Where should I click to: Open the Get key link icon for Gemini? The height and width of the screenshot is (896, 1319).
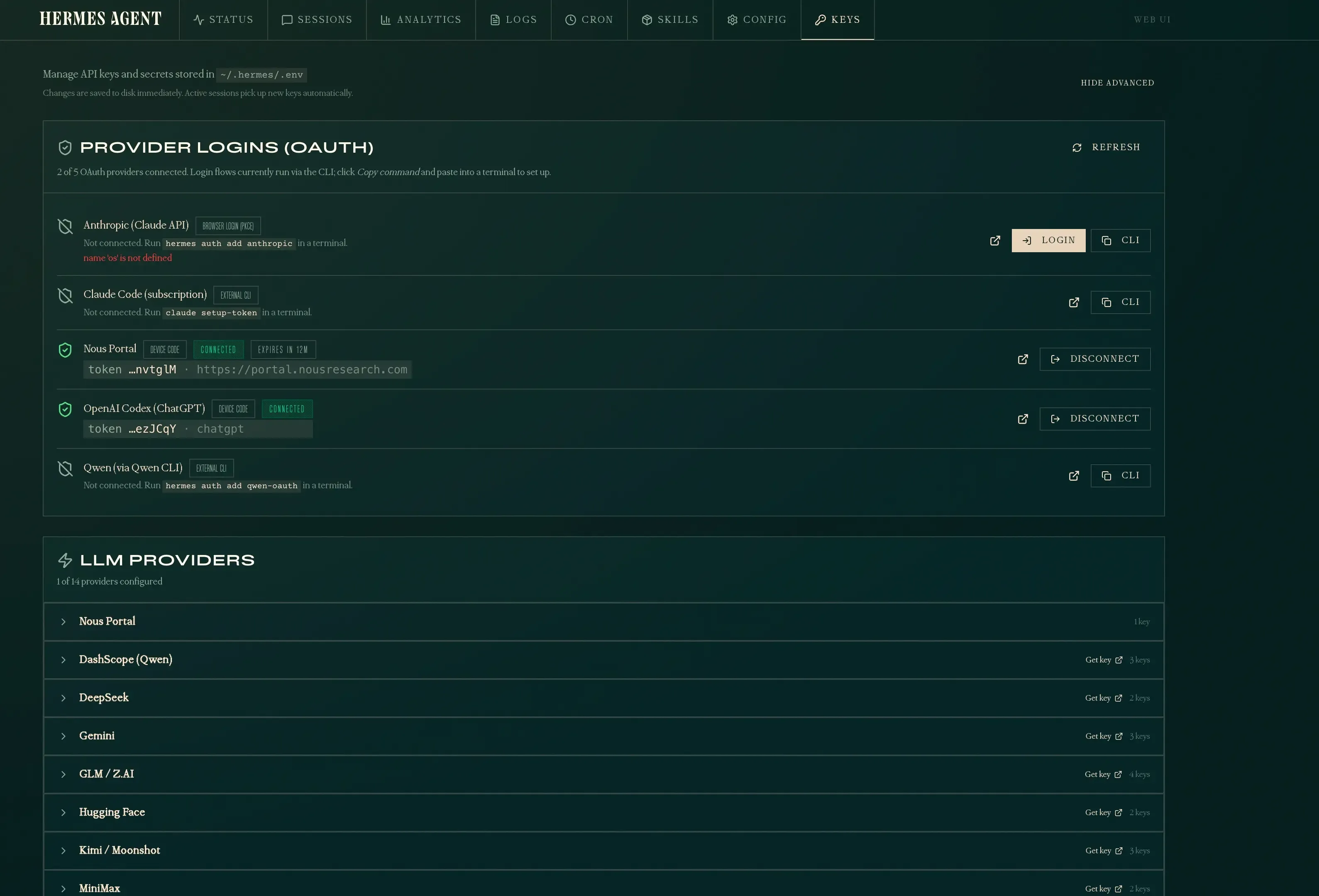[x=1119, y=736]
